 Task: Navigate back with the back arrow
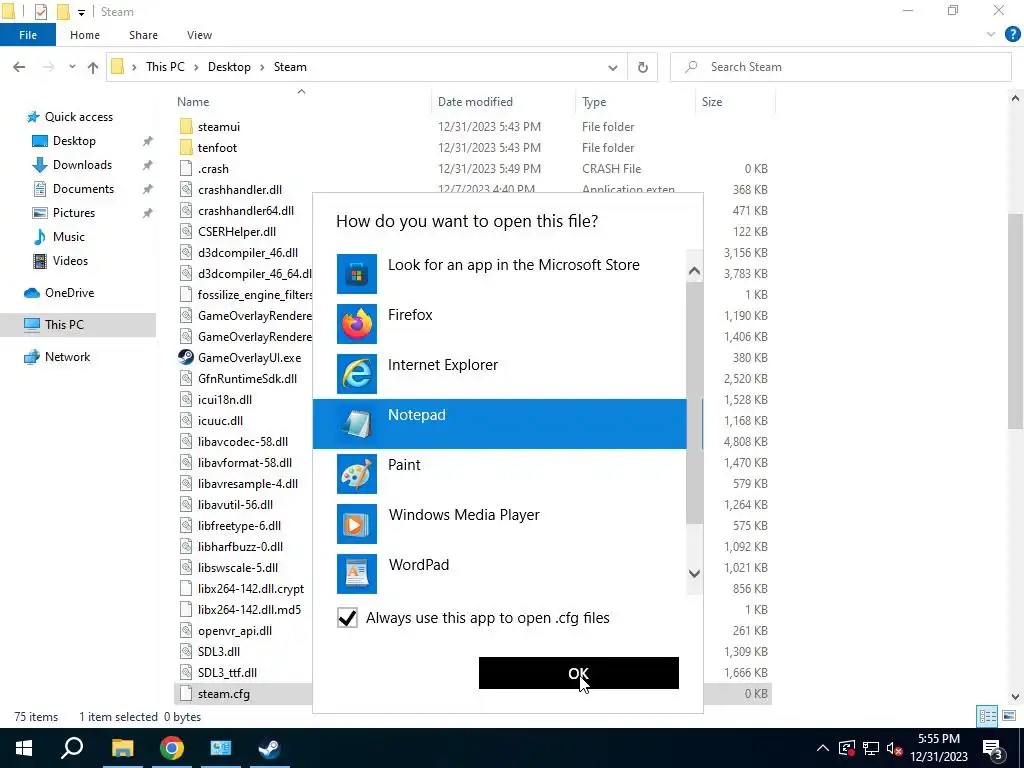pyautogui.click(x=19, y=67)
